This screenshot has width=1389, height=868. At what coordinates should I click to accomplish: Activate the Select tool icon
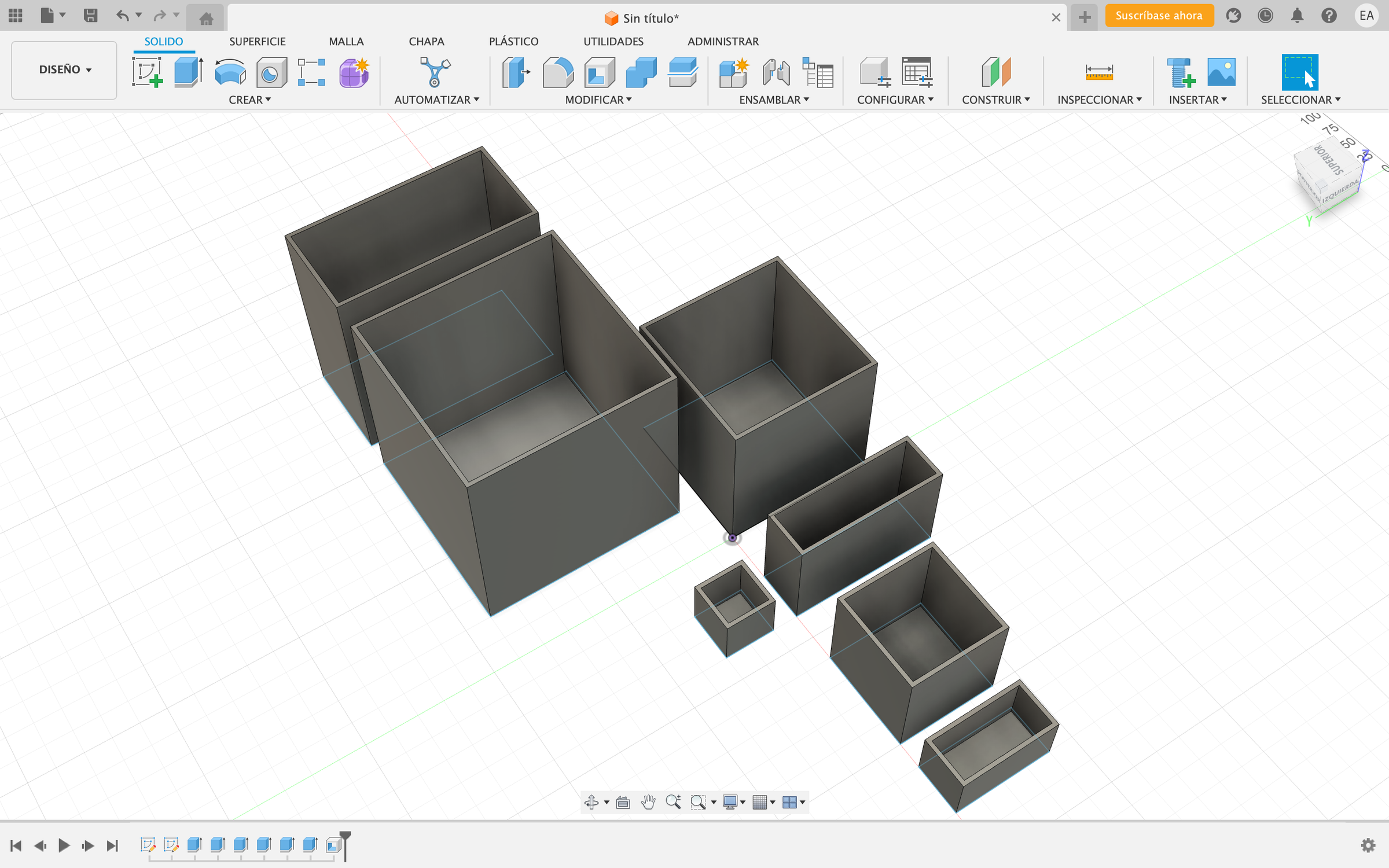pyautogui.click(x=1300, y=72)
